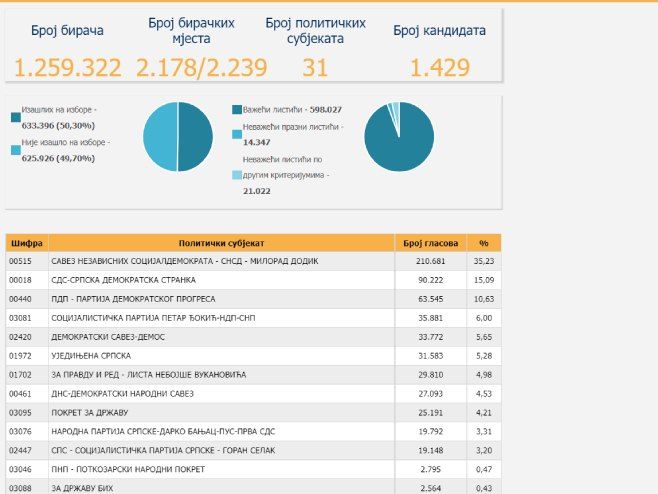Image resolution: width=658 pixels, height=494 pixels.
Task: Click the % column header
Action: point(483,243)
